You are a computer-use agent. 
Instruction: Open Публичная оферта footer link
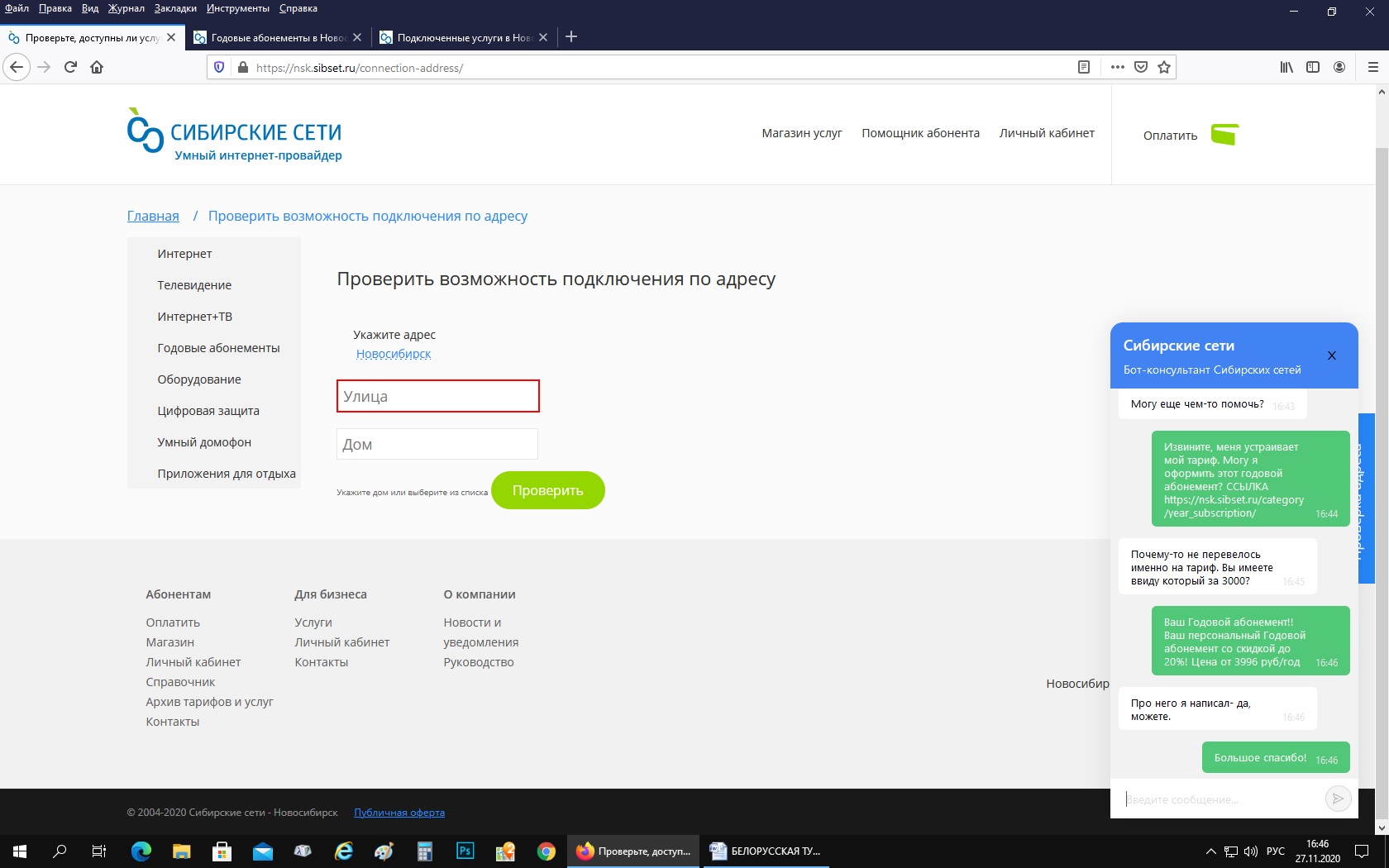[x=399, y=813]
